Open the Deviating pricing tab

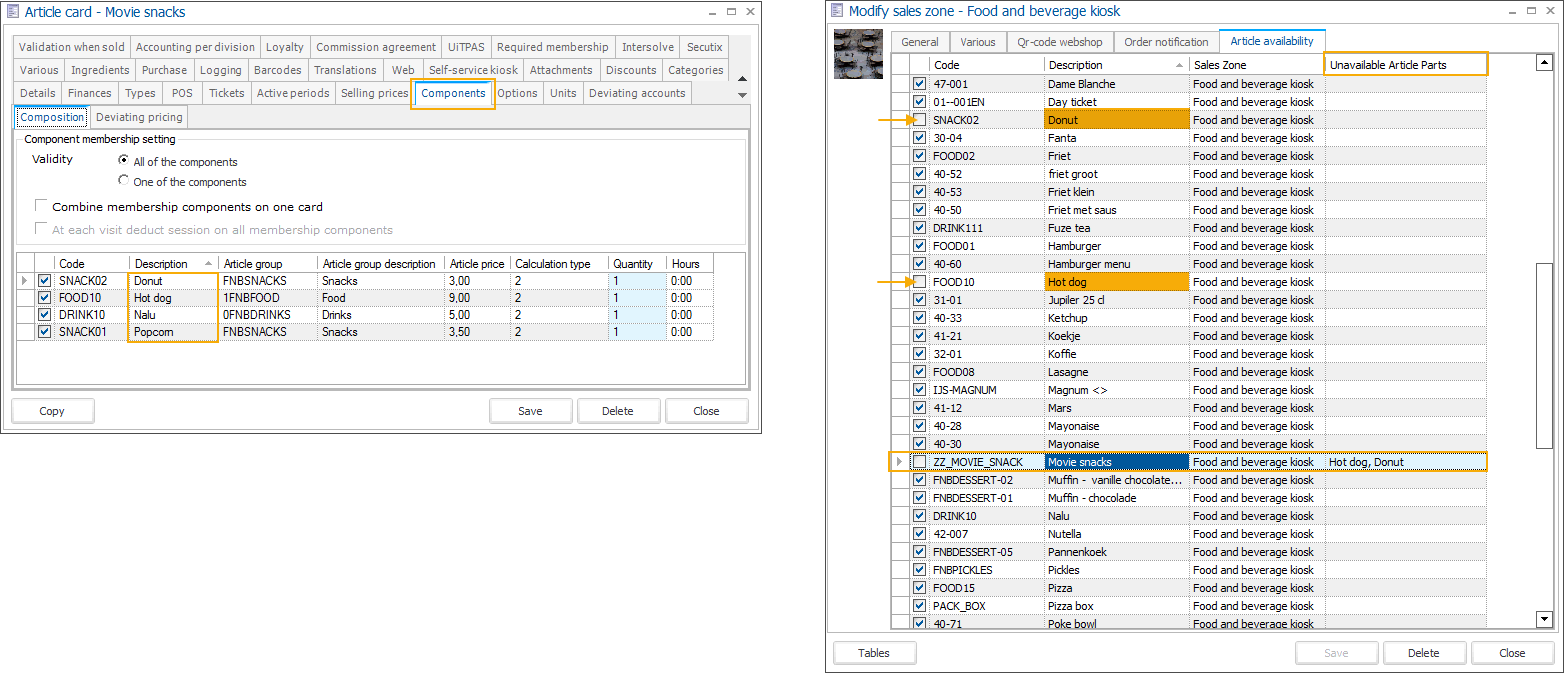coord(139,117)
